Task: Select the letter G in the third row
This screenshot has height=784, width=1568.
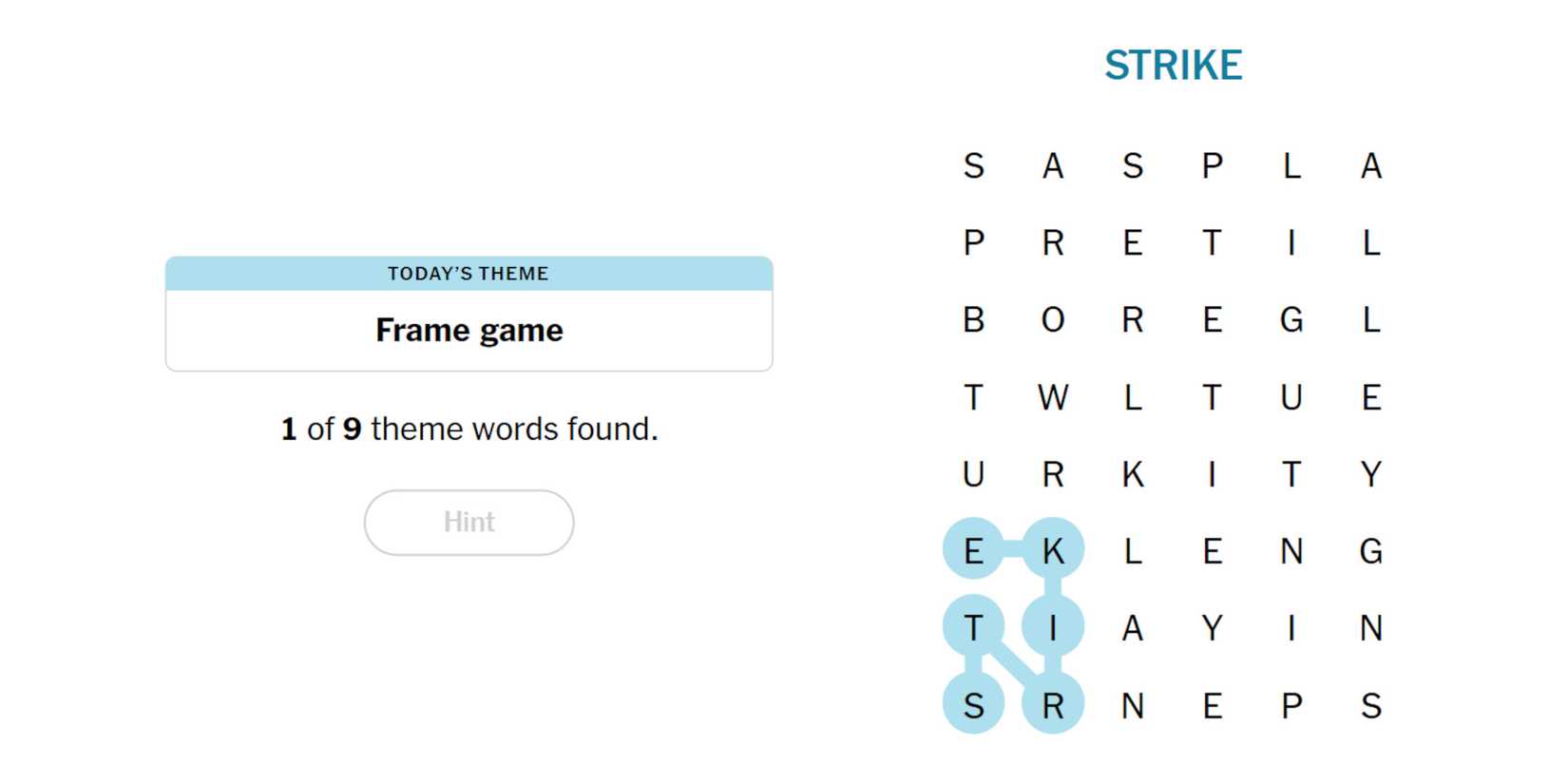Action: (1291, 320)
